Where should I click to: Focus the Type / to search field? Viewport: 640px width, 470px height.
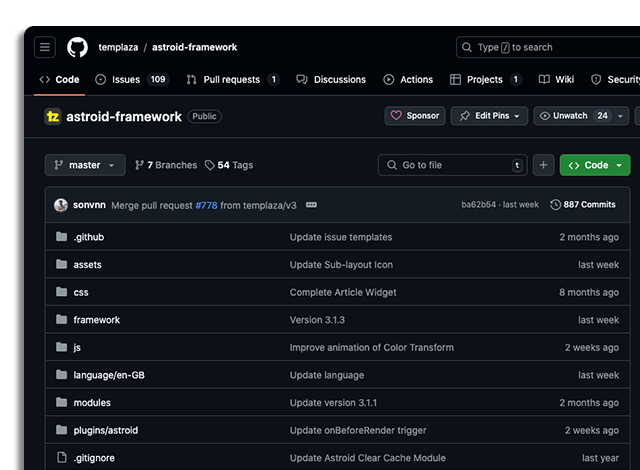coord(548,47)
